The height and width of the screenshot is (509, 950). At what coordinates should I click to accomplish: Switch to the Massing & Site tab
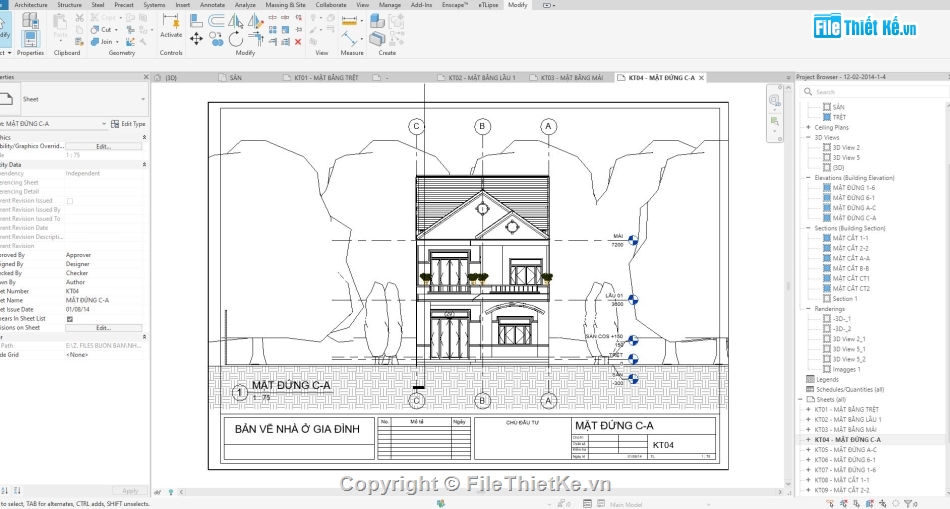(x=285, y=5)
